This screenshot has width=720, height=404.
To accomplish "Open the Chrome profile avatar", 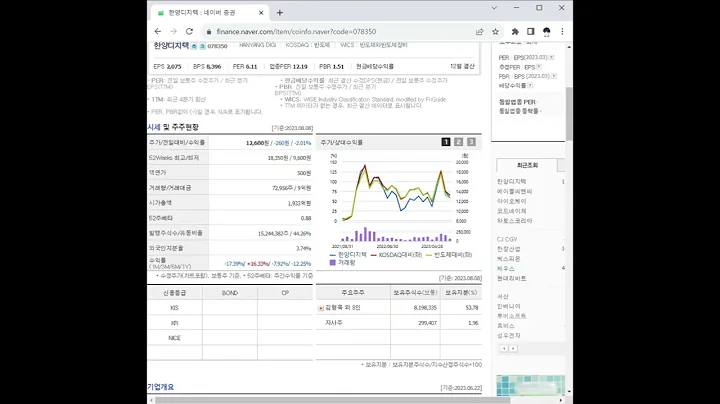I will [546, 32].
